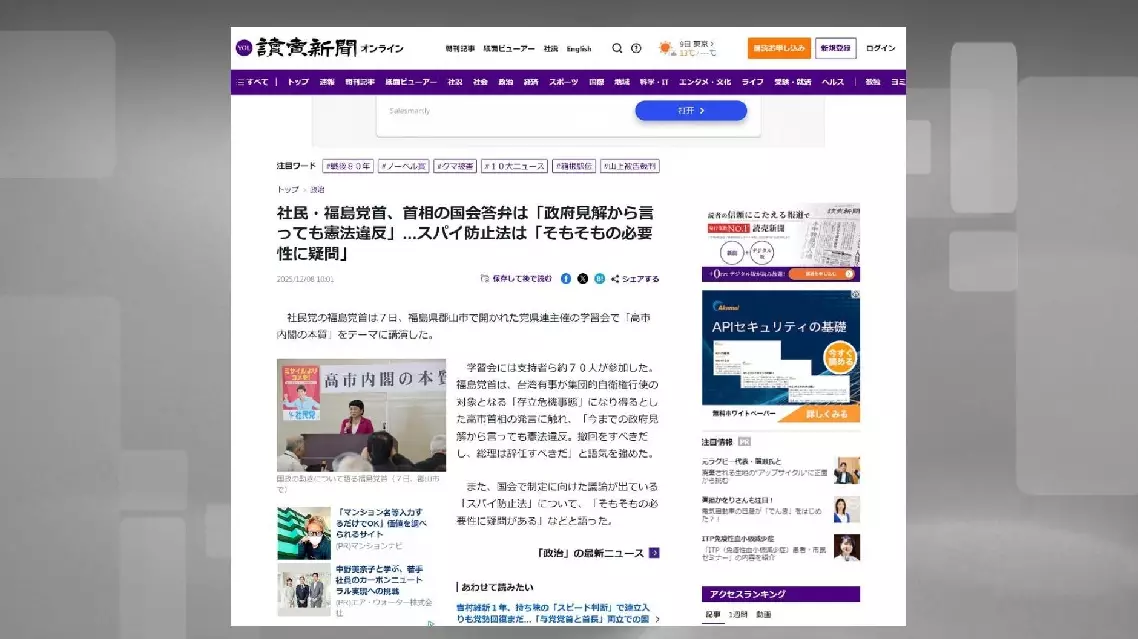Click the Yomiuri Shimbun Online logo
The width and height of the screenshot is (1138, 639).
tap(320, 48)
